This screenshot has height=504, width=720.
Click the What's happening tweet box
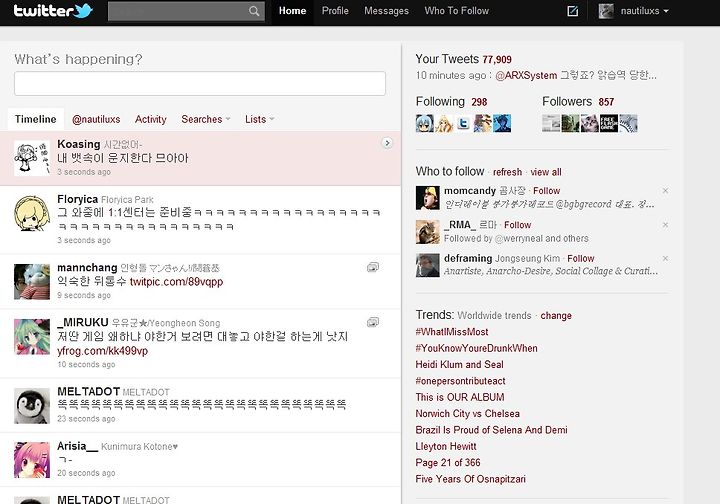[x=200, y=83]
